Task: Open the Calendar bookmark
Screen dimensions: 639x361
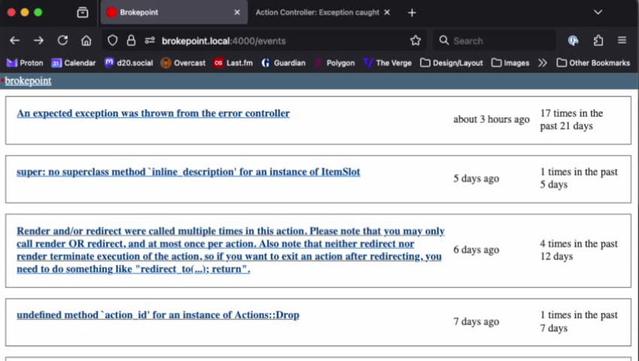Action: pyautogui.click(x=73, y=63)
